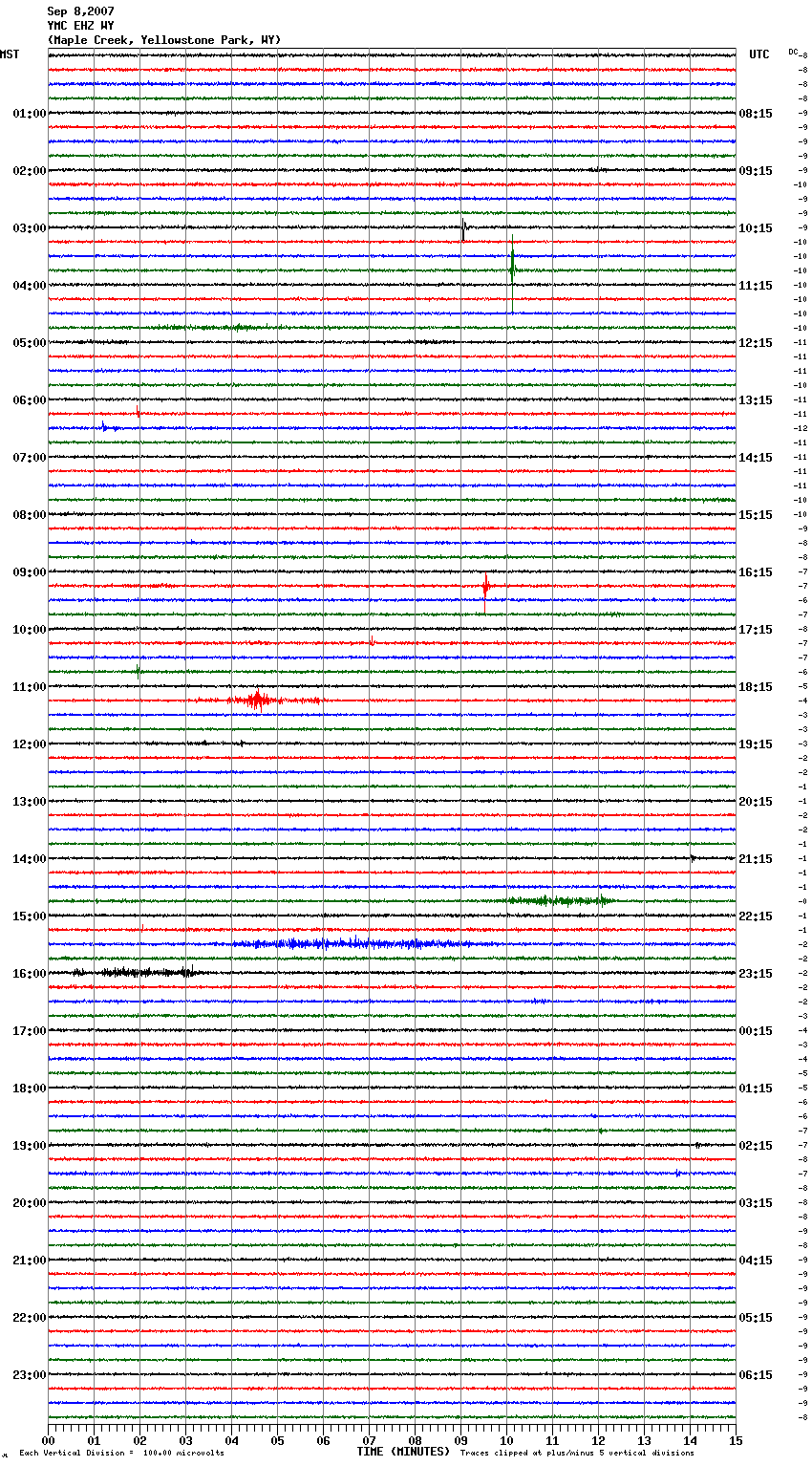
Task: Click the 00:15 UTC time label
Action: [756, 1031]
